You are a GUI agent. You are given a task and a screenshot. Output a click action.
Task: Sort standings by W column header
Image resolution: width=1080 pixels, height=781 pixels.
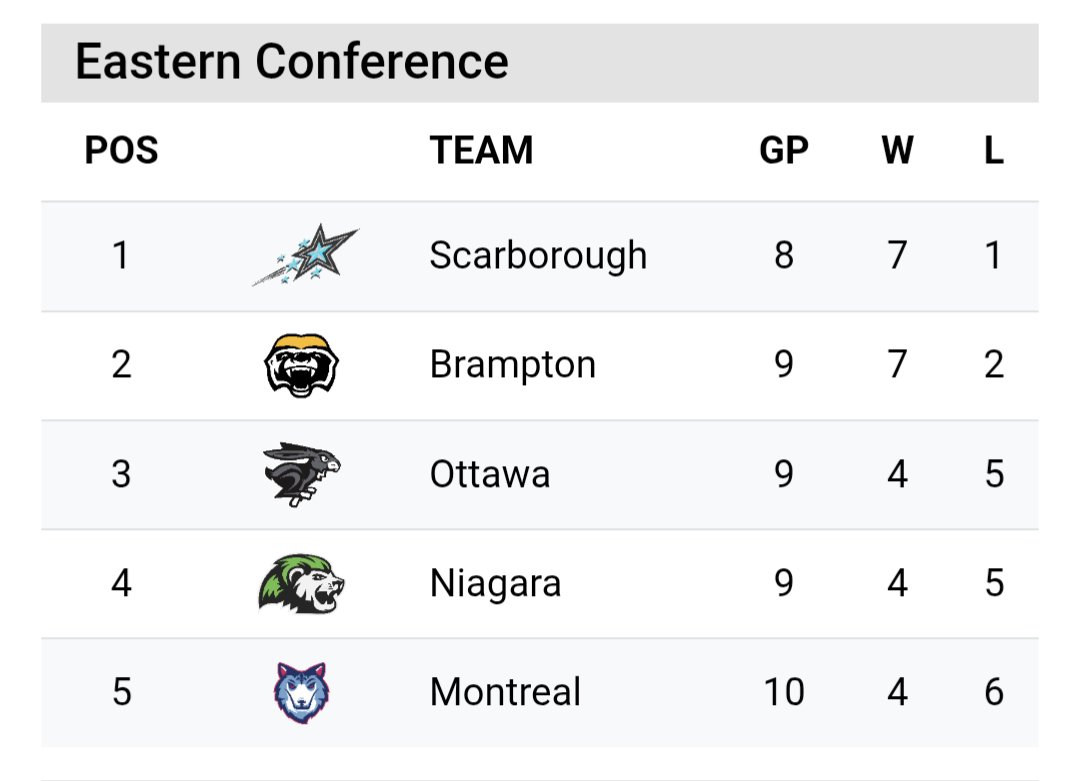click(897, 150)
